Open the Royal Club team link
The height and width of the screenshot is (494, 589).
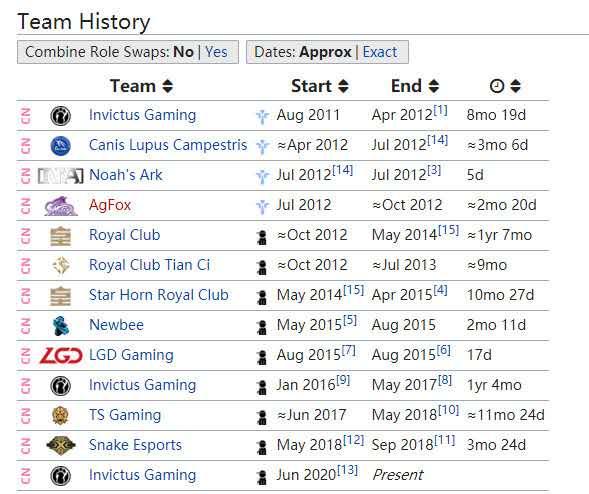(x=124, y=235)
